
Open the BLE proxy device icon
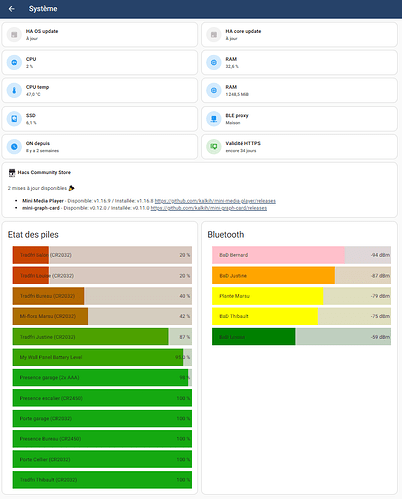point(214,118)
